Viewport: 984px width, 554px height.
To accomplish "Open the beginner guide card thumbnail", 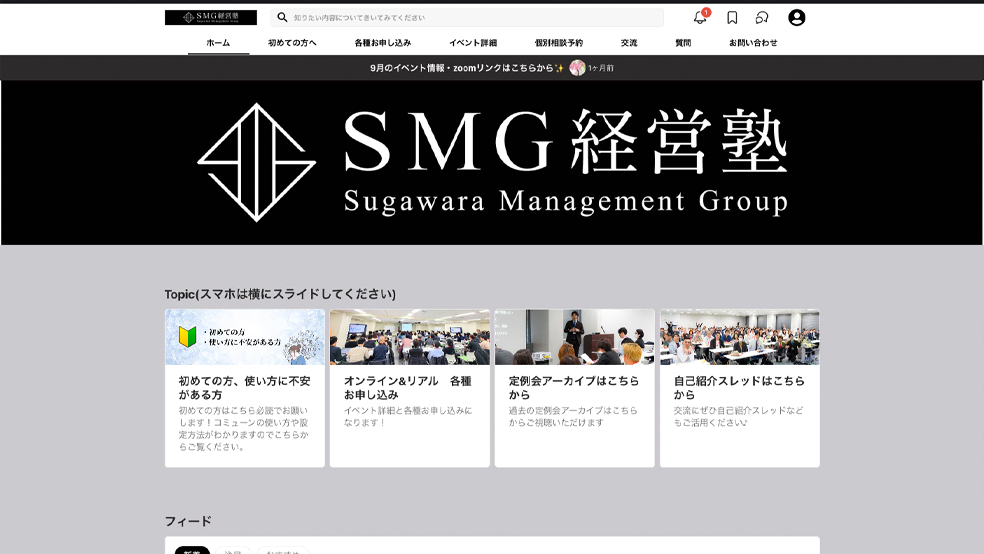I will [245, 337].
